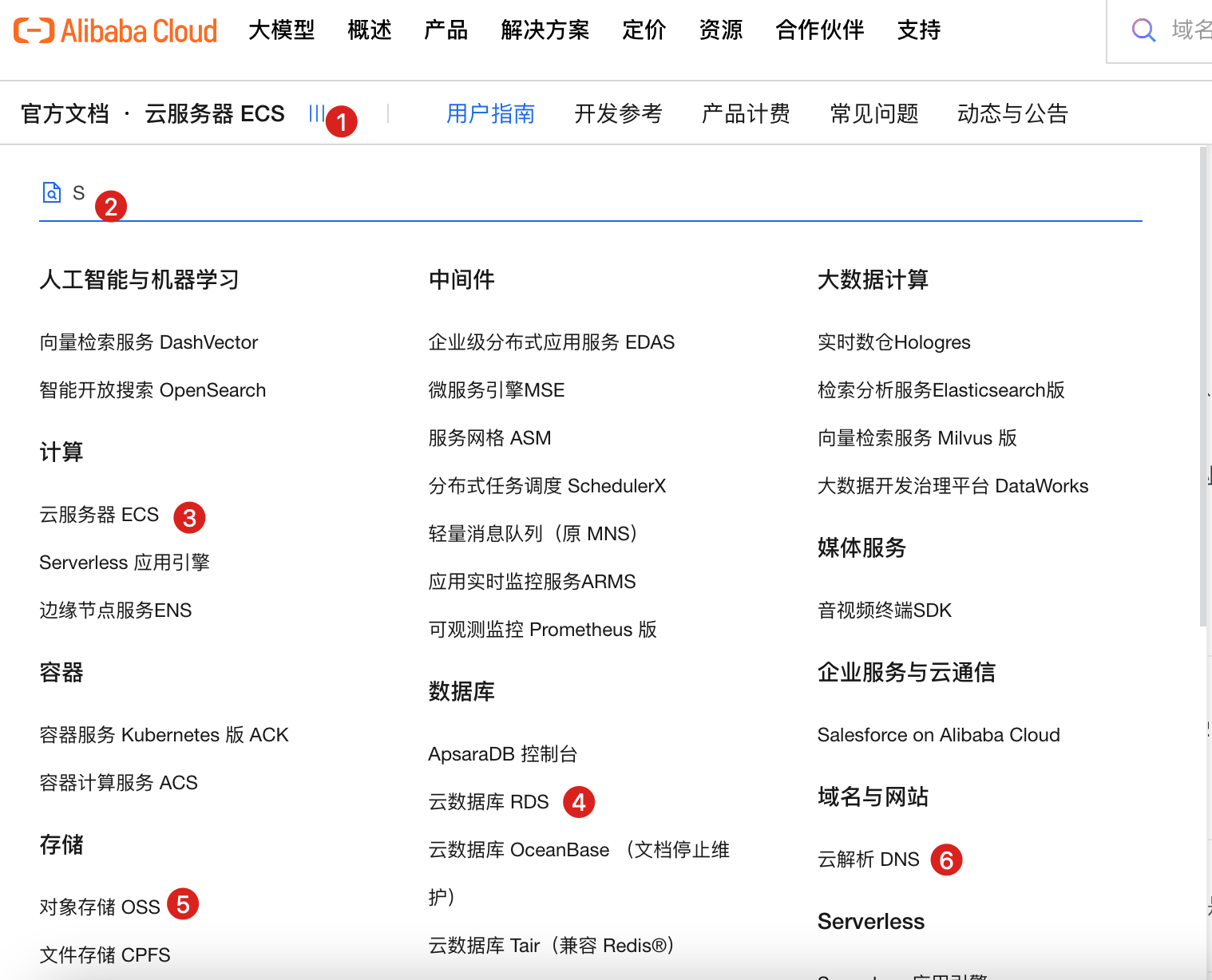Click the 域名与网站 category heading
This screenshot has height=980, width=1212.
tap(873, 797)
